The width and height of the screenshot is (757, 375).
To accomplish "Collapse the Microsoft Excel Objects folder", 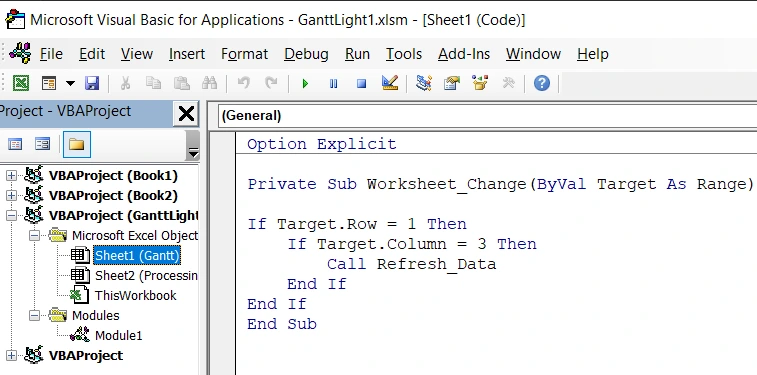I will [34, 236].
